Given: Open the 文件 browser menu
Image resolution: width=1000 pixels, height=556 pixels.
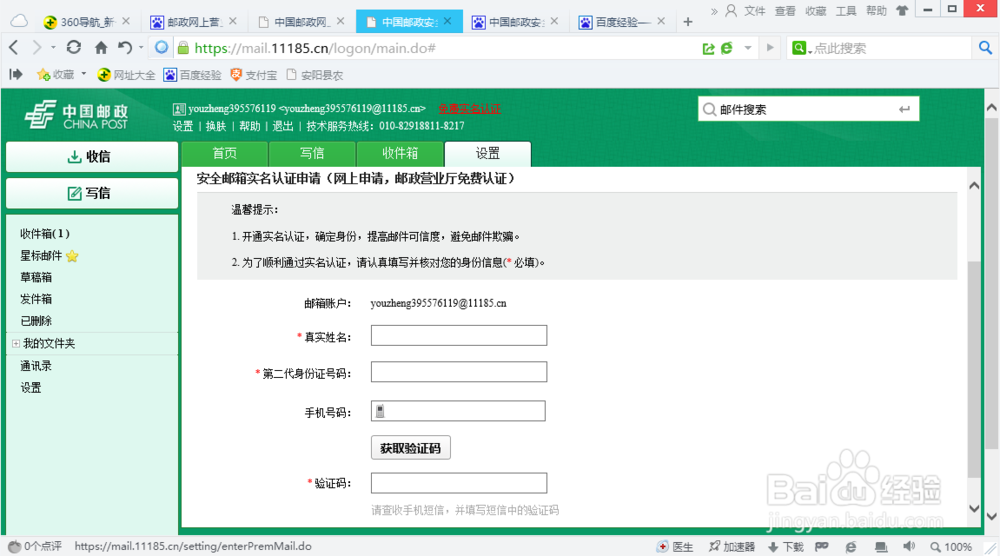Looking at the screenshot, I should pyautogui.click(x=754, y=11).
